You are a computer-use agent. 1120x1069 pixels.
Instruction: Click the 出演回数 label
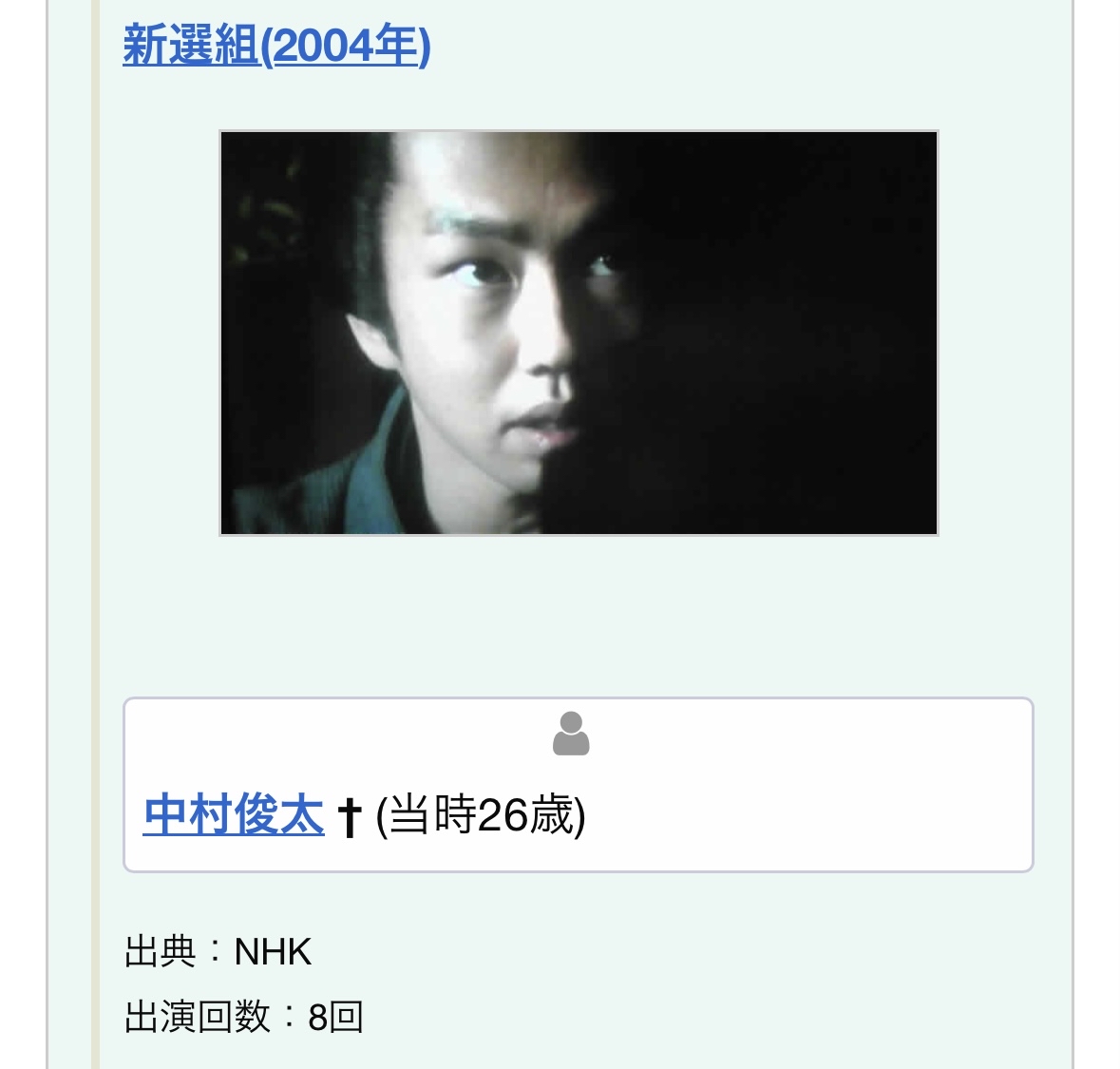pos(198,1016)
